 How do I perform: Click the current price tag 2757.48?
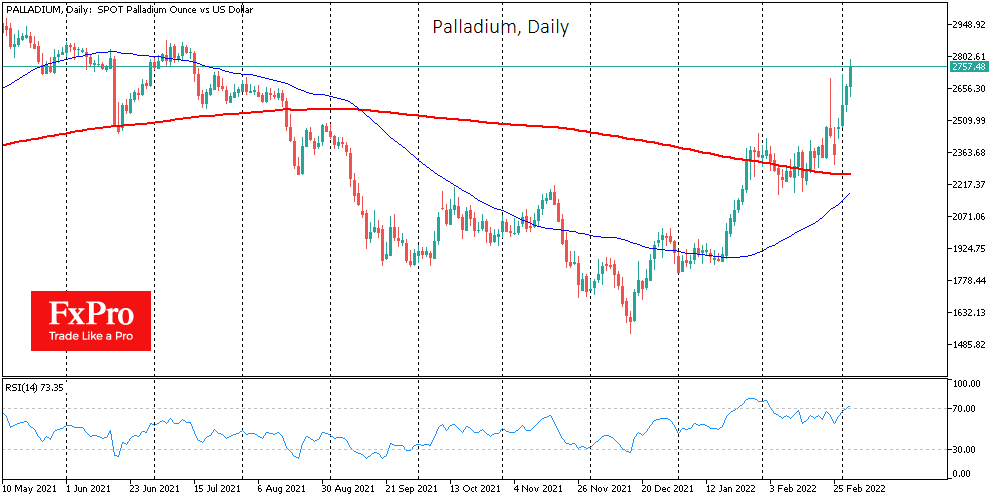coord(969,67)
